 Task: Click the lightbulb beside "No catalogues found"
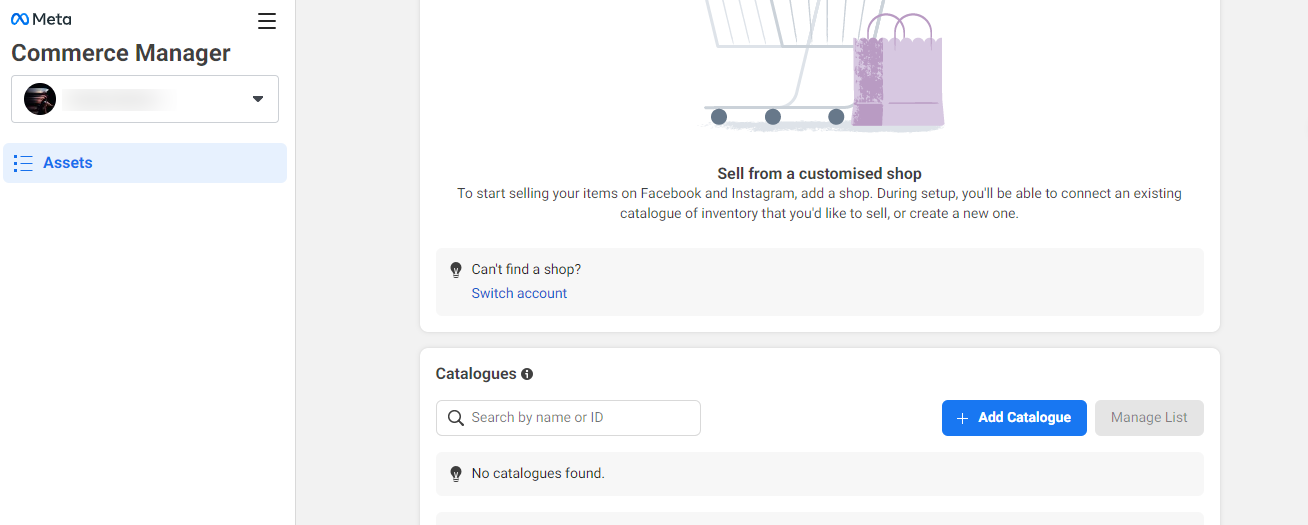[x=456, y=473]
